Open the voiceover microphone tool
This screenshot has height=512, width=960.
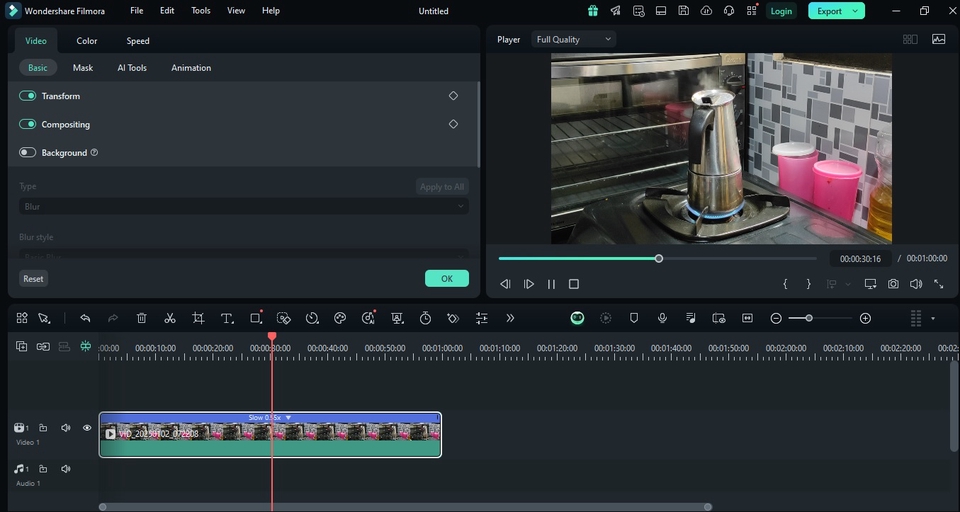[x=662, y=318]
